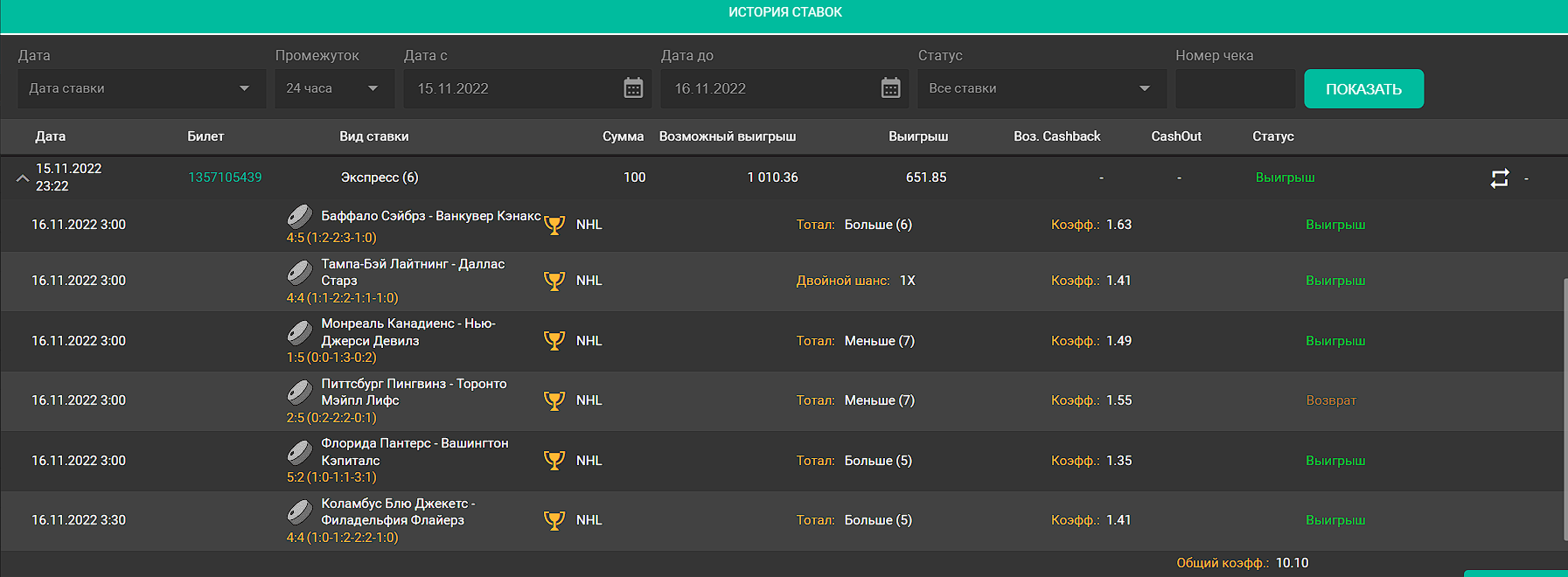
Task: Click the repeat bet arrows icon
Action: tap(1499, 178)
